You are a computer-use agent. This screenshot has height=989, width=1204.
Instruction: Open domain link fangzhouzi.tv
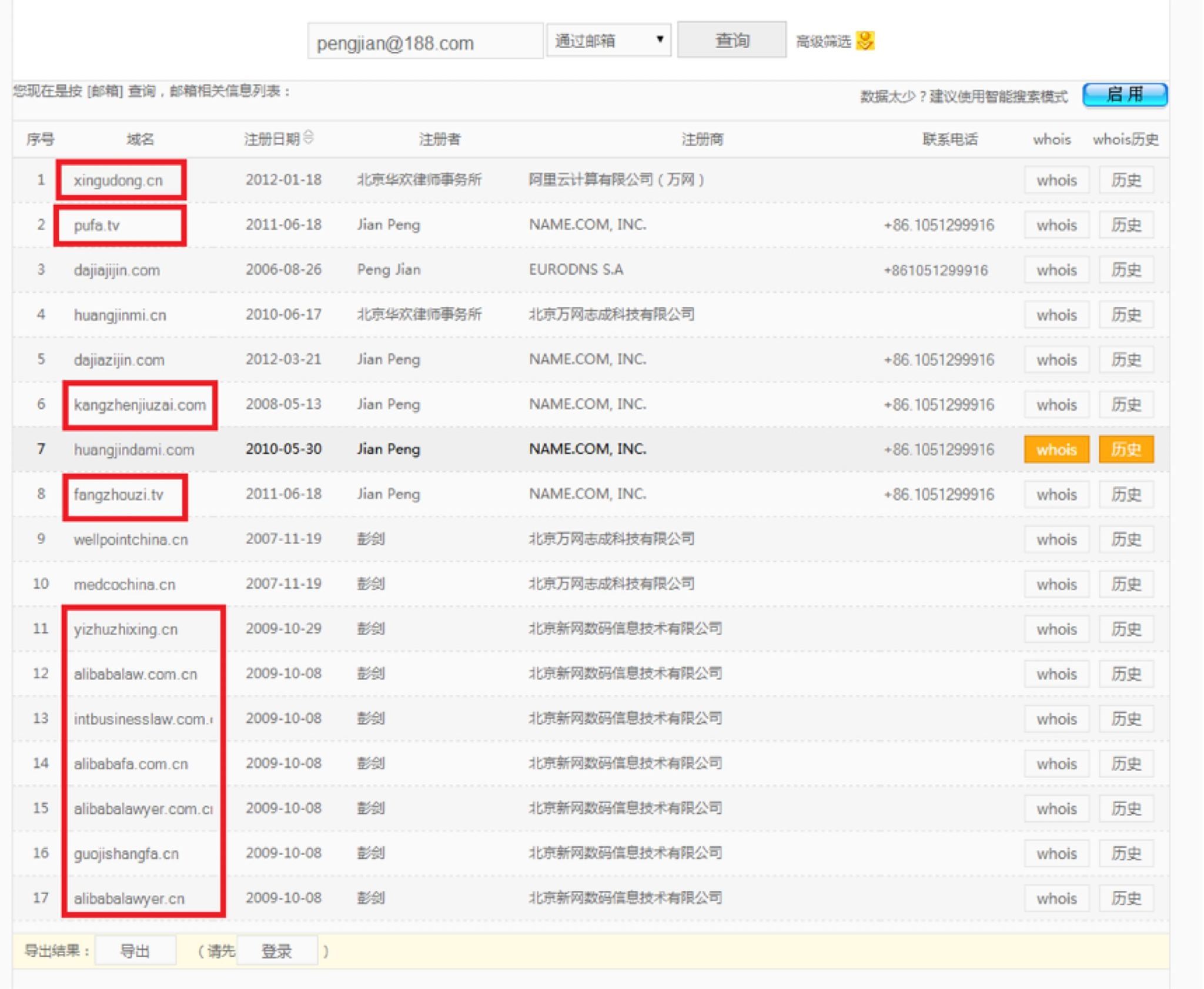(118, 495)
